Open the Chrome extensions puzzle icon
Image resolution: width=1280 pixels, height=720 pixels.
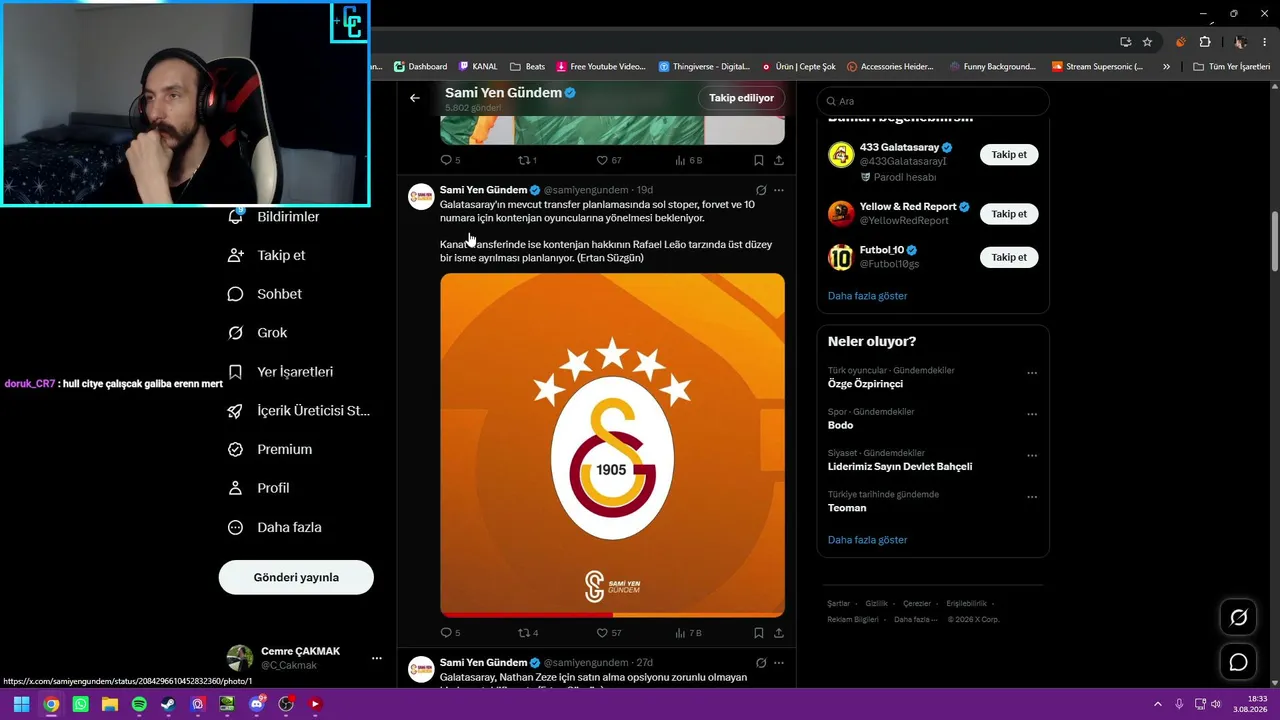(1204, 42)
